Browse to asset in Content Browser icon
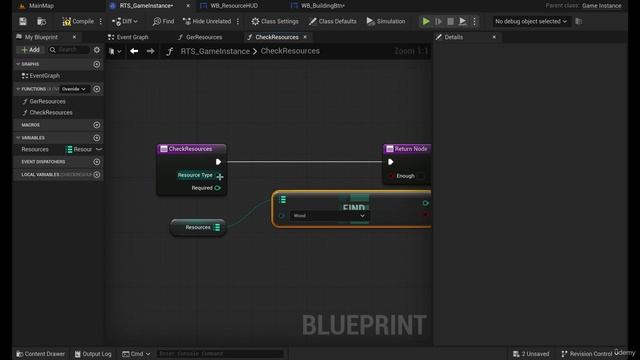This screenshot has height=360, width=640. pyautogui.click(x=41, y=21)
